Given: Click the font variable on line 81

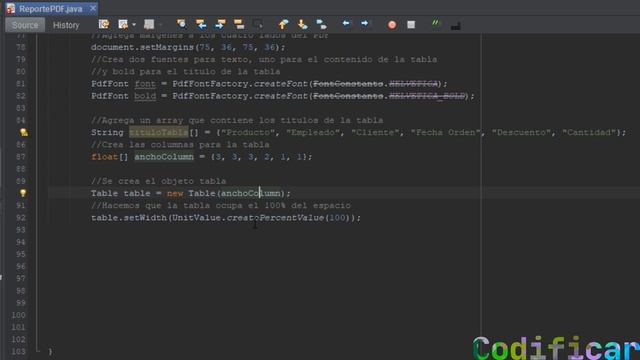Looking at the screenshot, I should 145,84.
